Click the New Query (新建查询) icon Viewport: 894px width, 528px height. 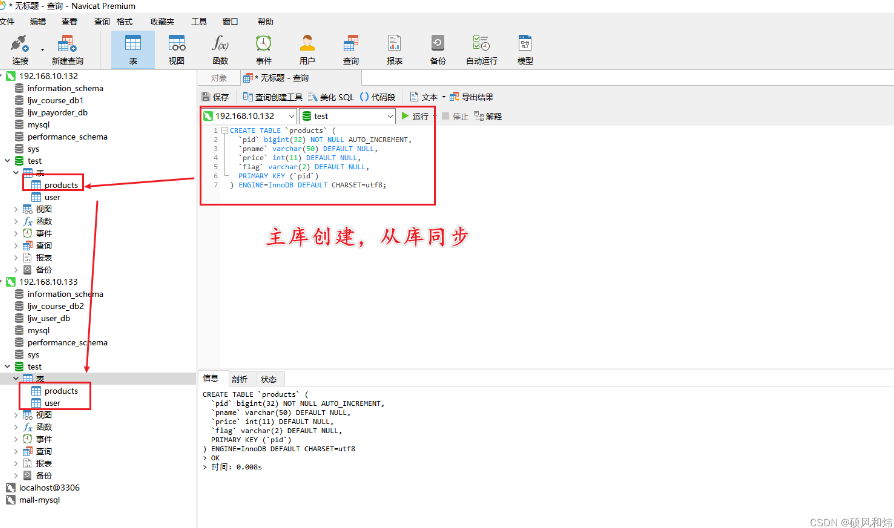click(x=67, y=50)
